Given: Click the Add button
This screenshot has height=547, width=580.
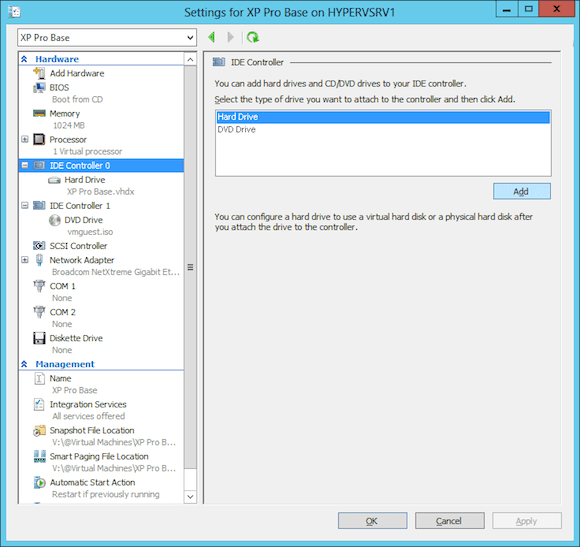Looking at the screenshot, I should (522, 191).
